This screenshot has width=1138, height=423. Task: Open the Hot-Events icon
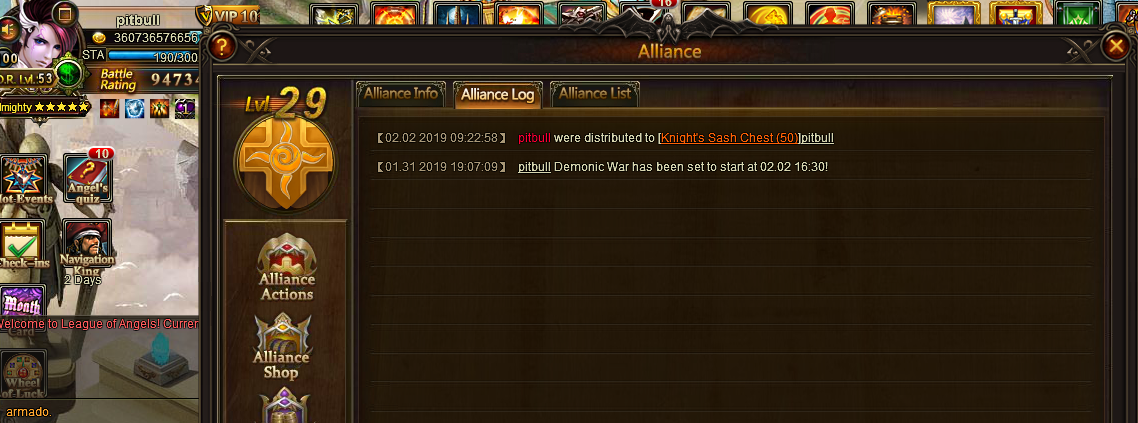[25, 180]
